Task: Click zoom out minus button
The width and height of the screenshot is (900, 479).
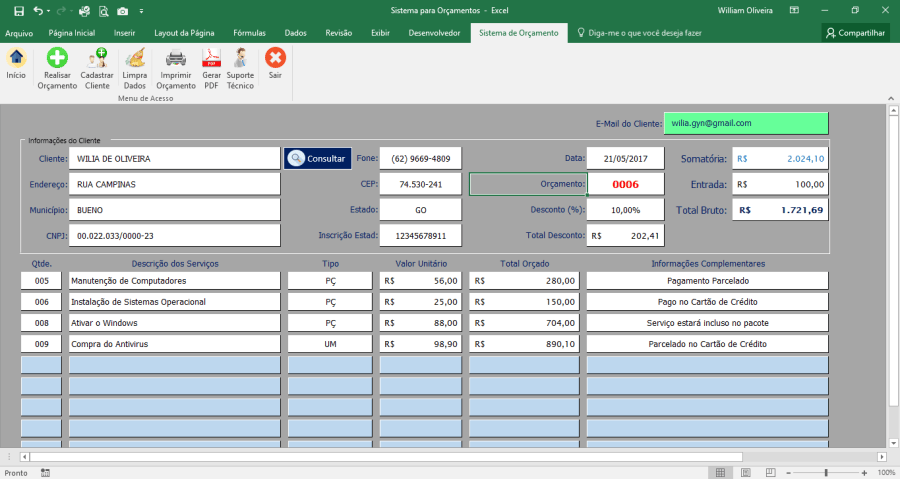Action: pos(789,473)
